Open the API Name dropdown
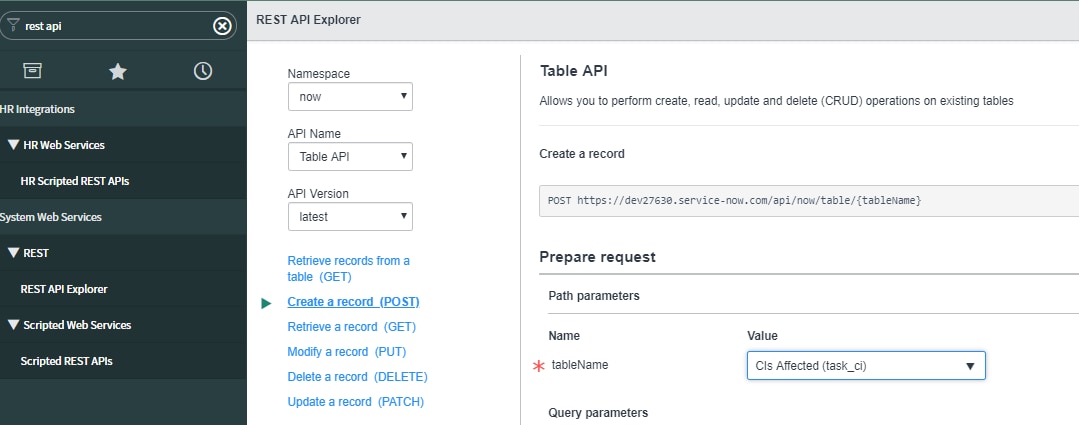 point(350,157)
